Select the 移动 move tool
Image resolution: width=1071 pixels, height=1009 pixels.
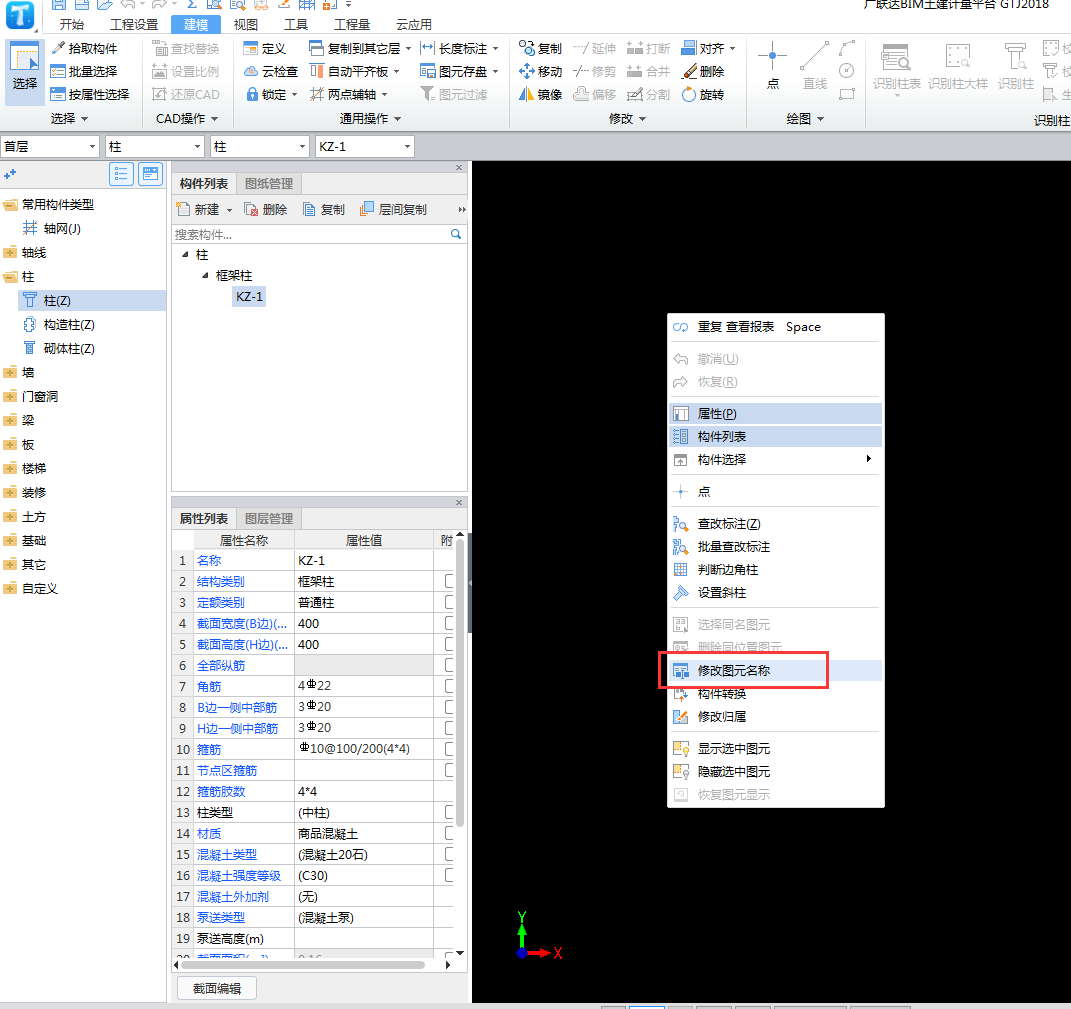540,72
